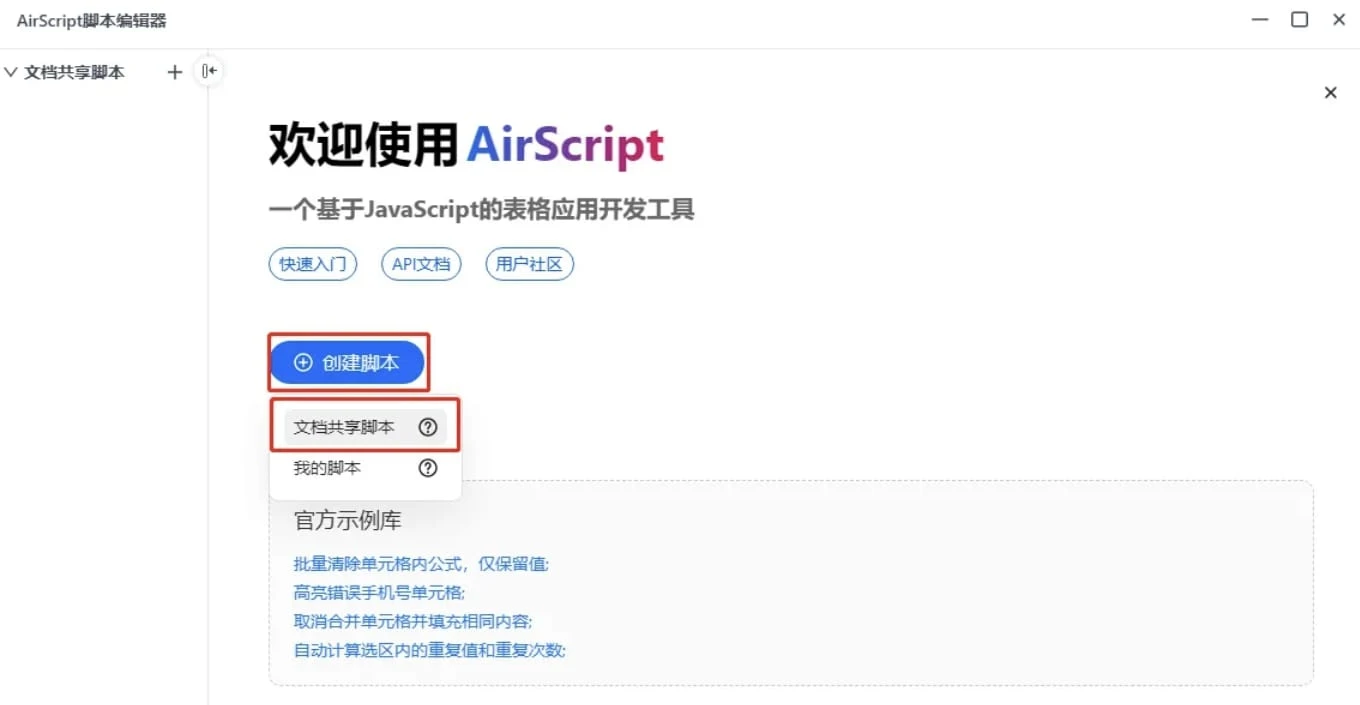Click the minimize window icon

1259,19
